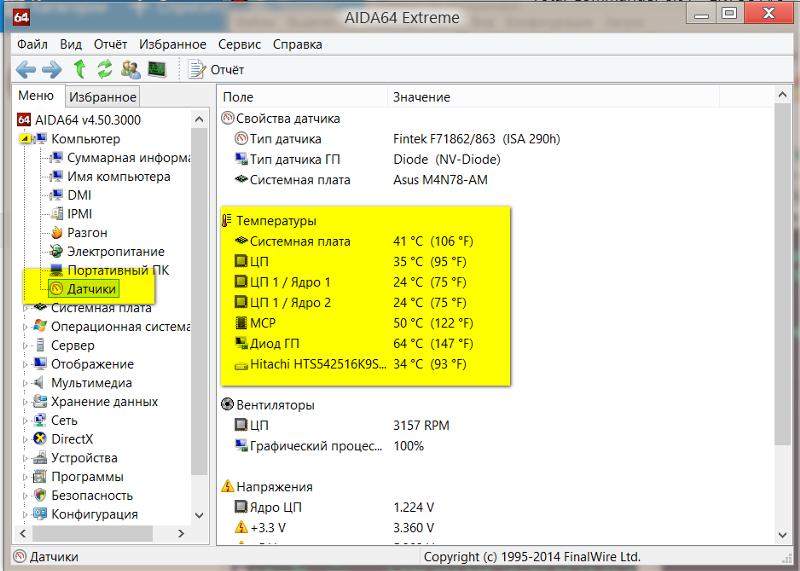Screen dimensions: 800x571
Task: Select the Свойства датчика group row
Action: click(x=281, y=118)
